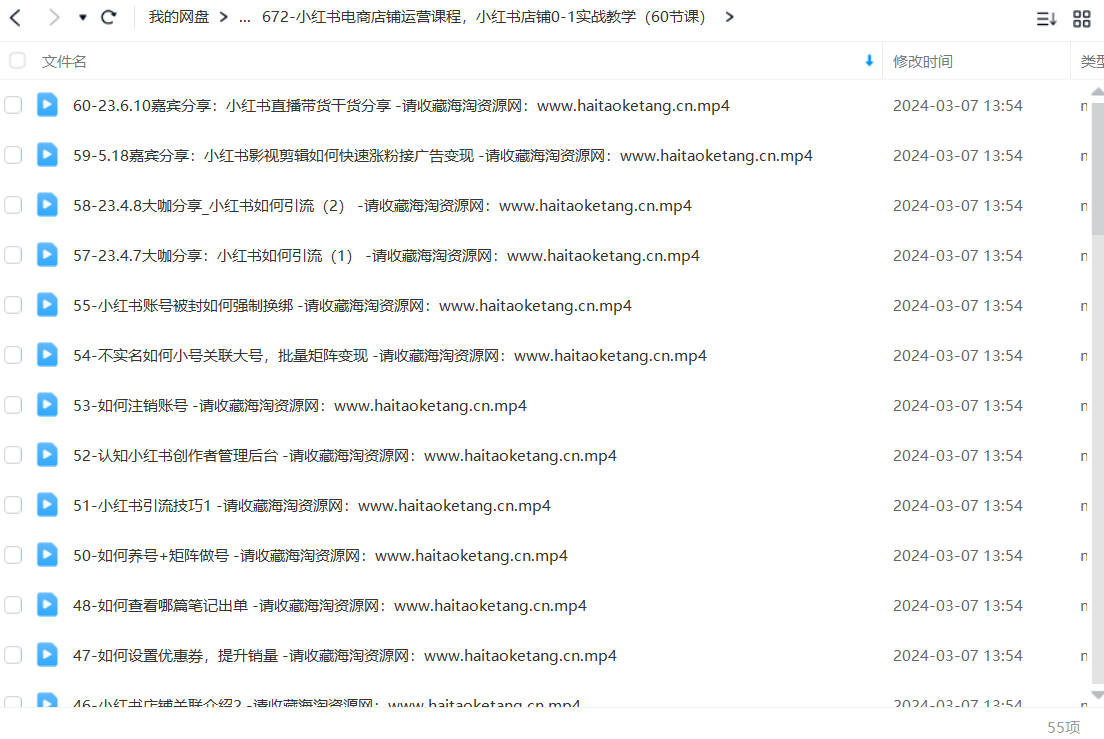Open file 58-23.4.8大咖分享_小红书如何引流（2）
1104x739 pixels.
(382, 206)
